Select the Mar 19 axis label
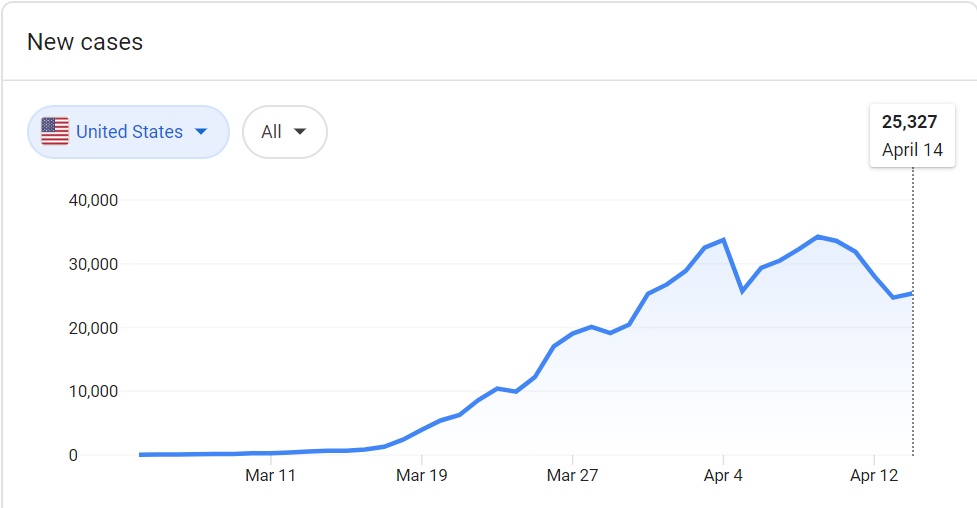This screenshot has width=977, height=508. coord(422,476)
